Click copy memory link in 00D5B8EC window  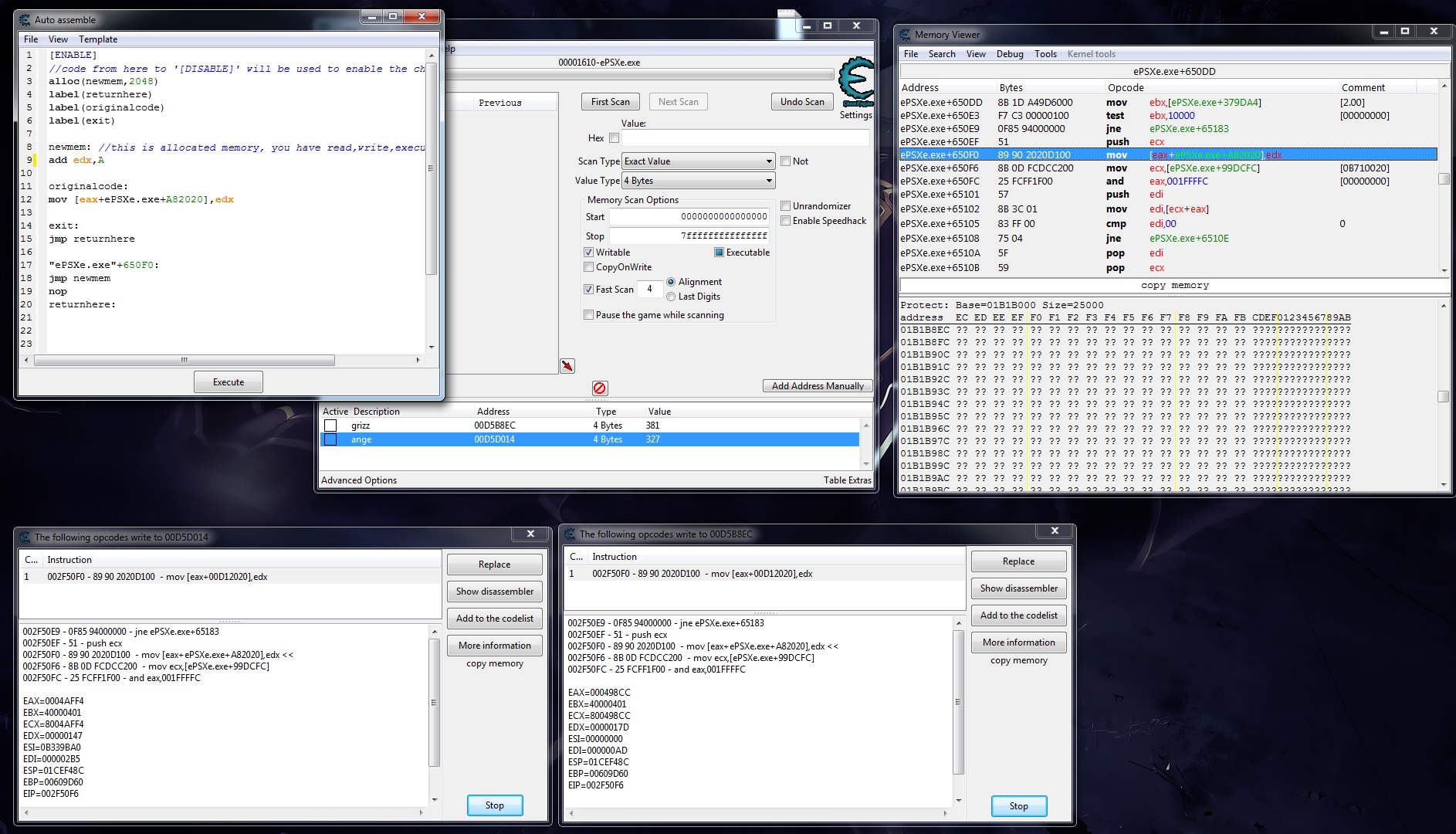1019,660
